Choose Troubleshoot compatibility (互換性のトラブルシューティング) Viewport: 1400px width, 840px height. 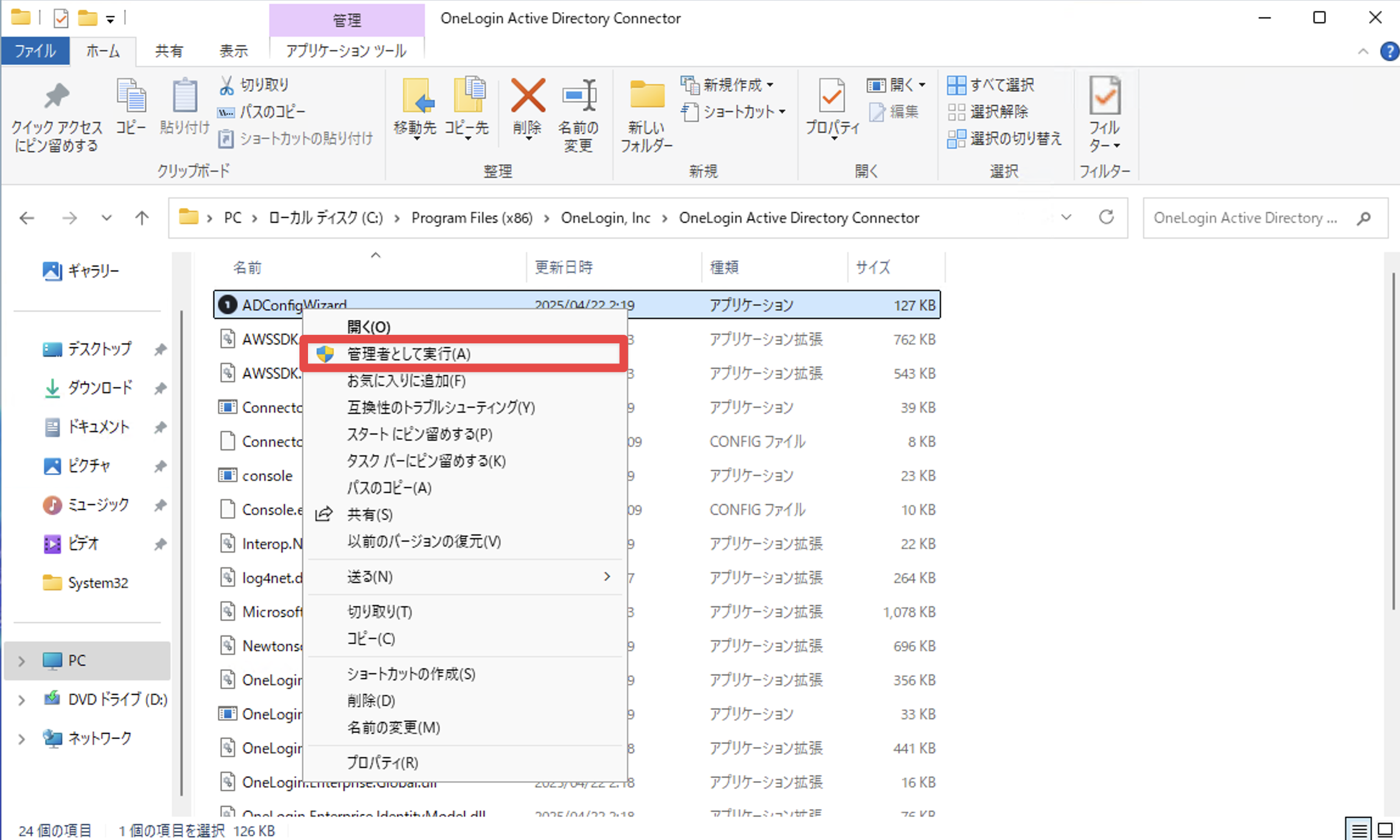click(x=464, y=407)
